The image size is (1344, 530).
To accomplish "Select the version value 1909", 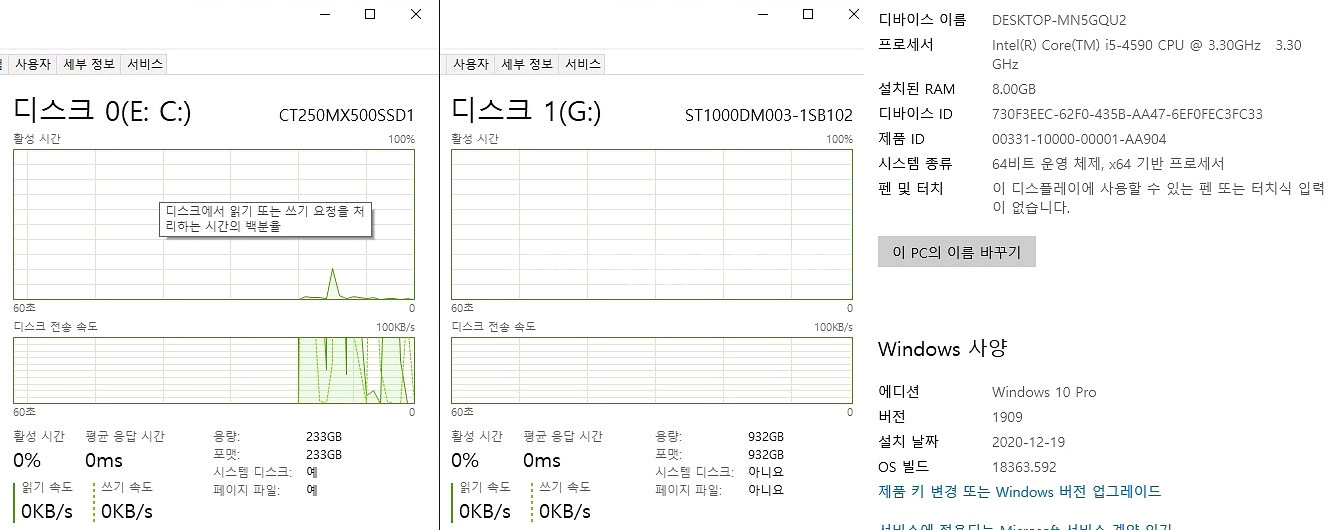I will (1008, 417).
